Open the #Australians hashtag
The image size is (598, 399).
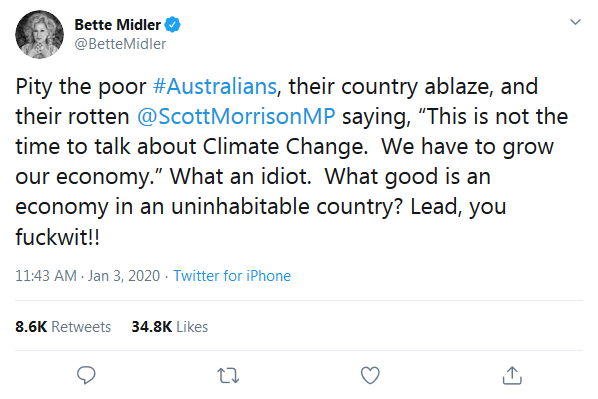pyautogui.click(x=215, y=87)
